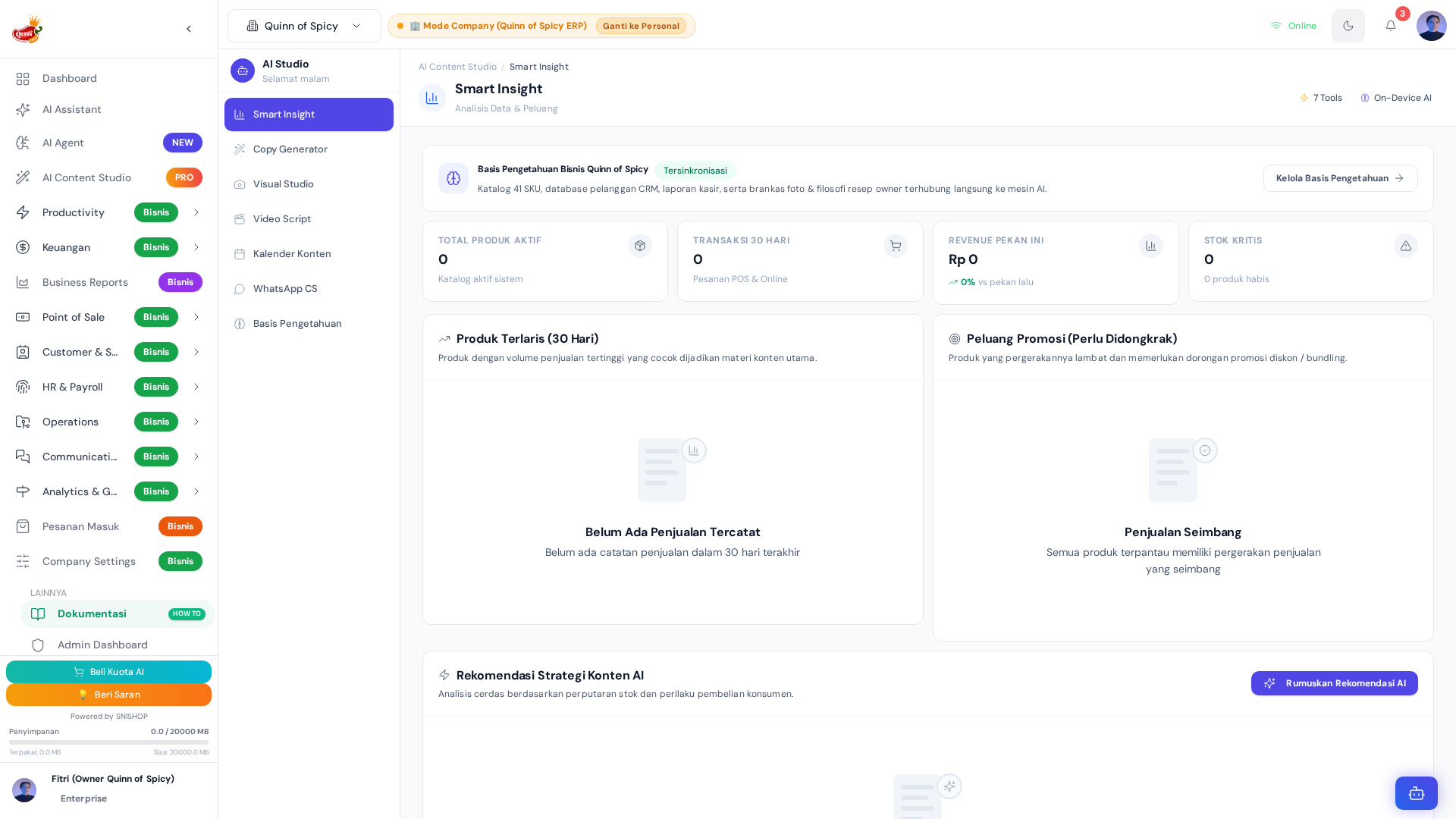Click the Online status indicator
This screenshot has width=1456, height=819.
[x=1294, y=26]
